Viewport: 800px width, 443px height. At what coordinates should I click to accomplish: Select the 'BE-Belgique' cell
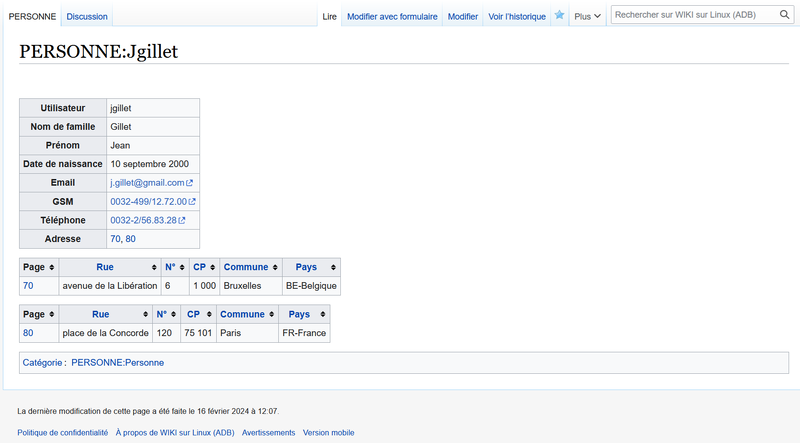pos(311,286)
